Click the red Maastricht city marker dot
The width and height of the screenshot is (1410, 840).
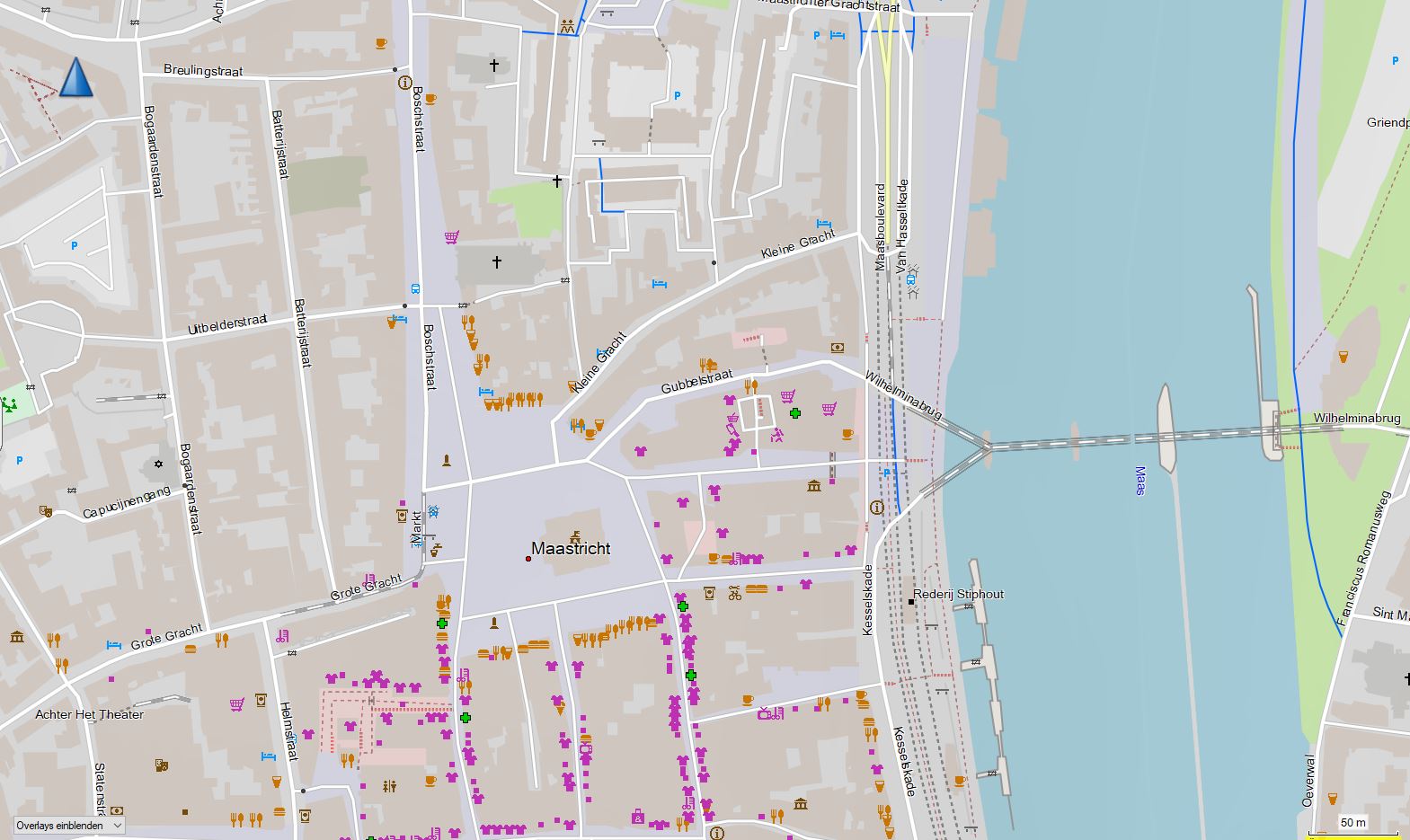(x=528, y=559)
